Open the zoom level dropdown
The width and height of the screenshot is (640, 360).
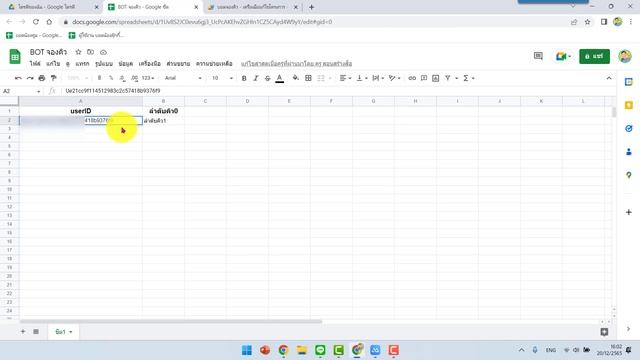(x=78, y=78)
